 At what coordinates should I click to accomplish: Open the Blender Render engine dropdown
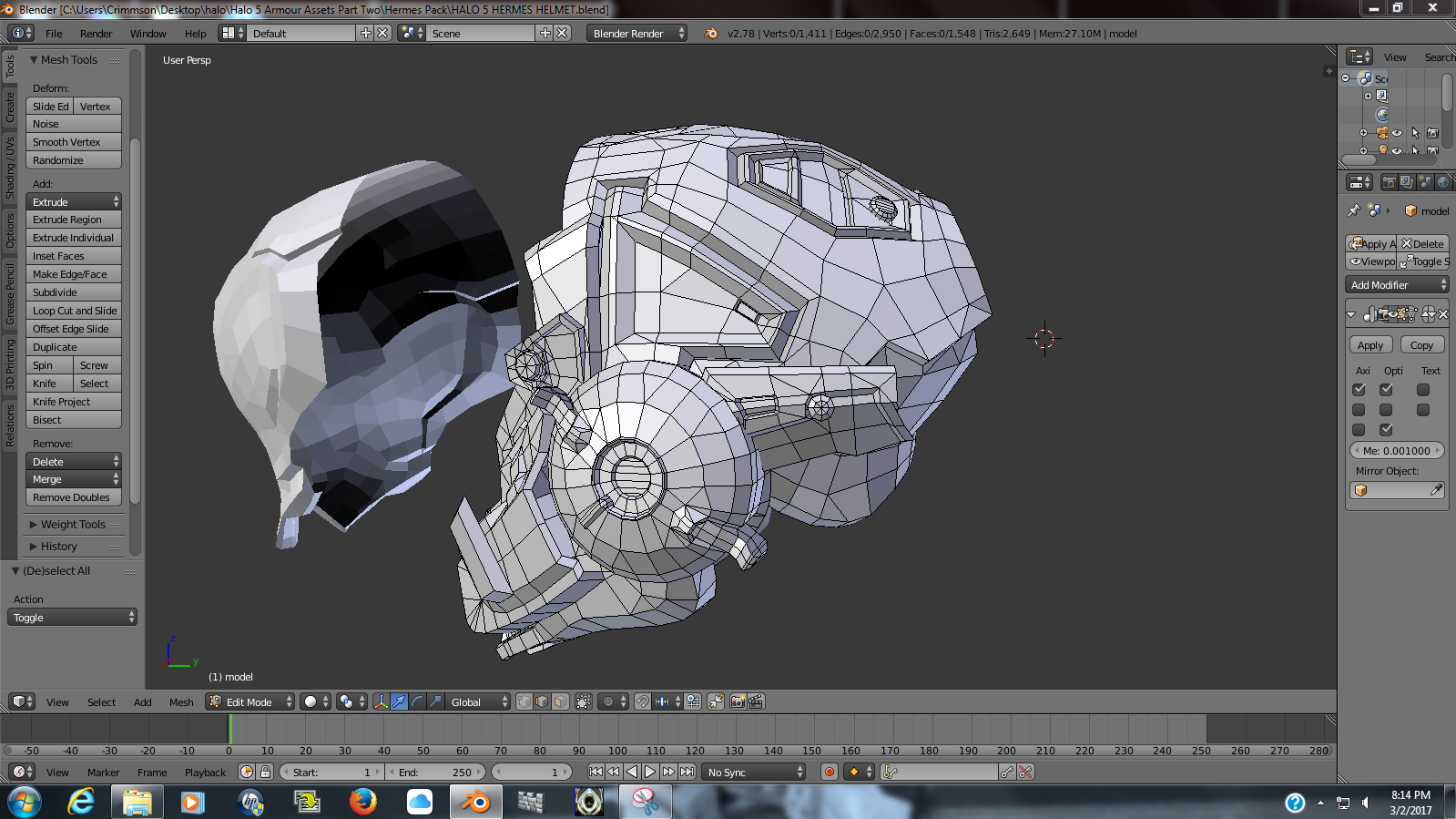(x=637, y=33)
